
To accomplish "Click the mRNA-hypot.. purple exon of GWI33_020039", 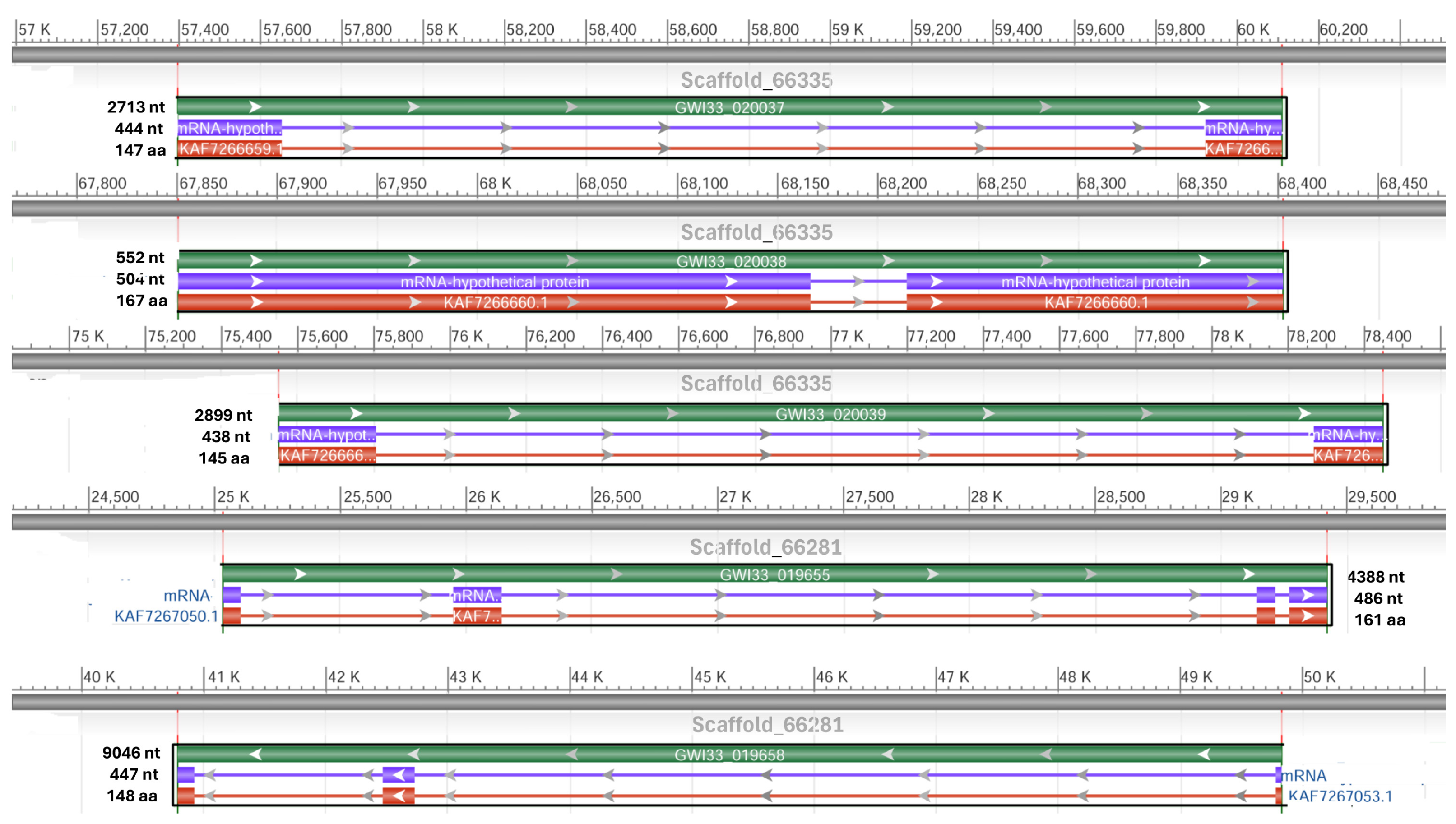I will point(327,435).
